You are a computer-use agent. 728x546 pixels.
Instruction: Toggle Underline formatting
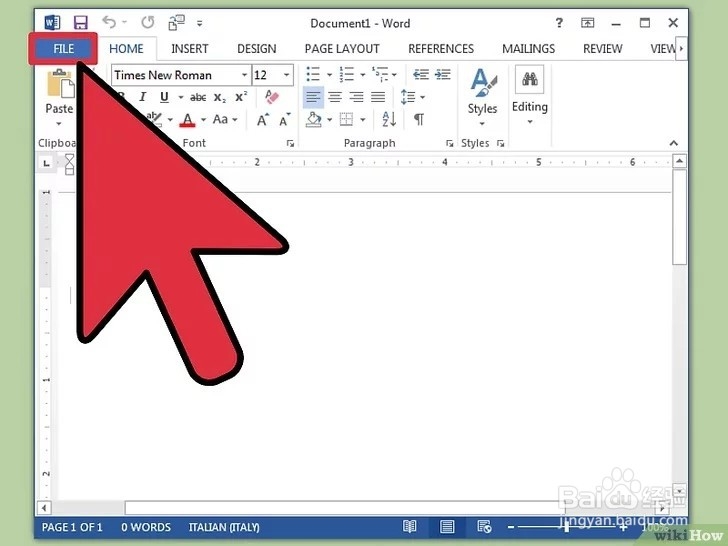164,97
